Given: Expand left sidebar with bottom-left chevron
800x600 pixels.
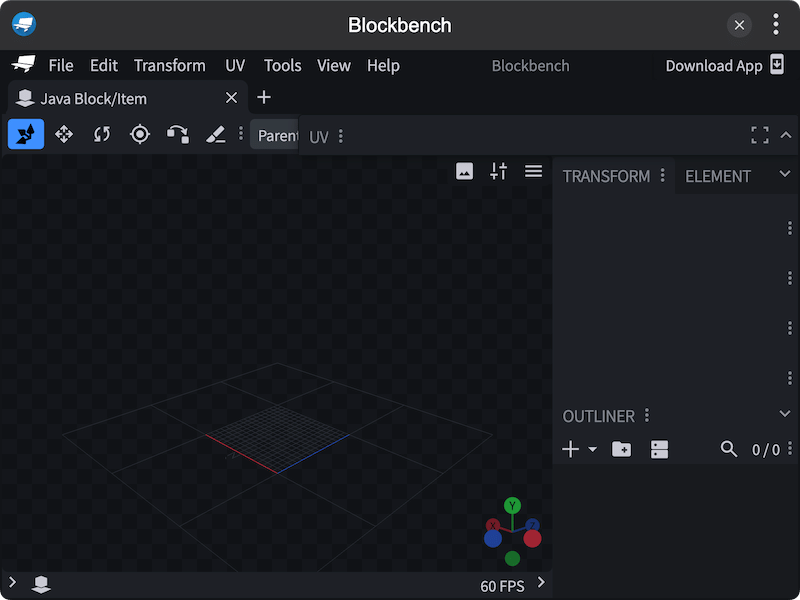Looking at the screenshot, I should pos(12,582).
